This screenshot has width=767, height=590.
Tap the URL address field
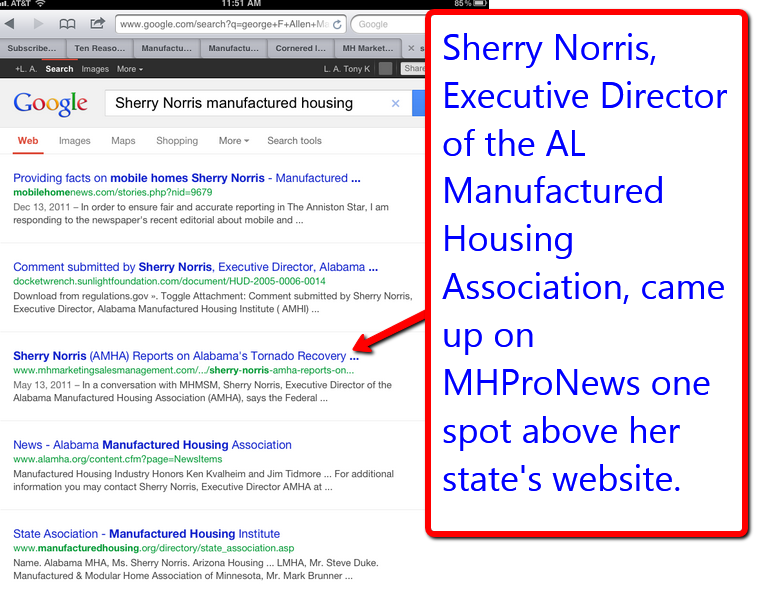[231, 24]
